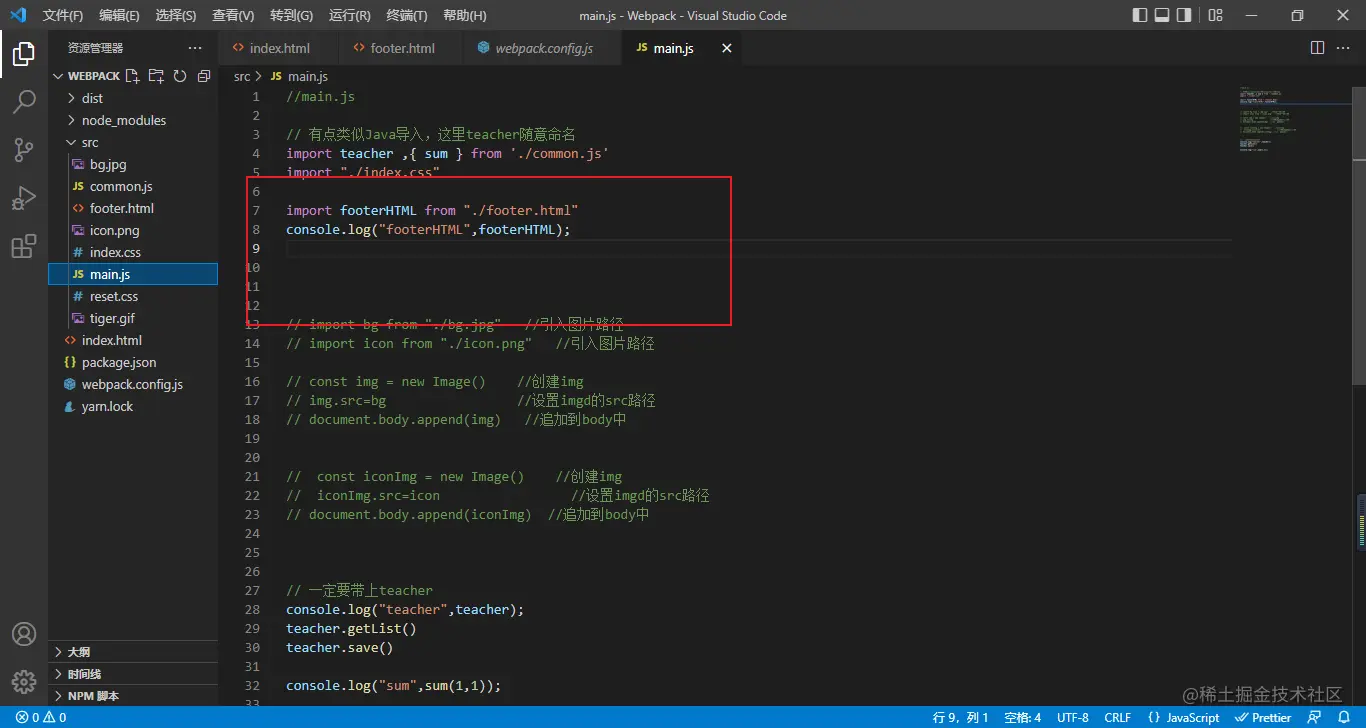Open the 转到(G) menu
The height and width of the screenshot is (728, 1366).
tap(291, 15)
